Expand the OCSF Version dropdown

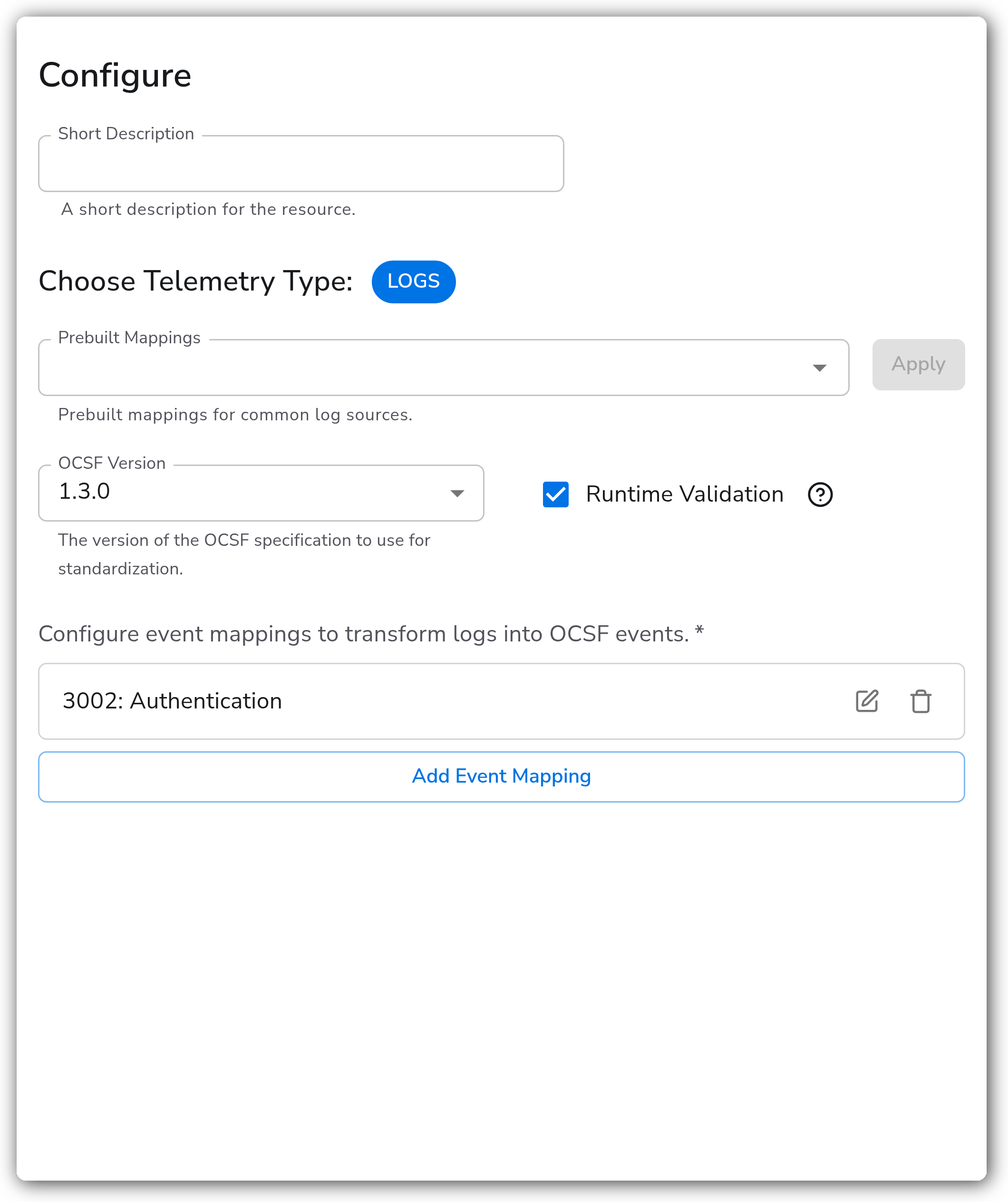[x=261, y=493]
